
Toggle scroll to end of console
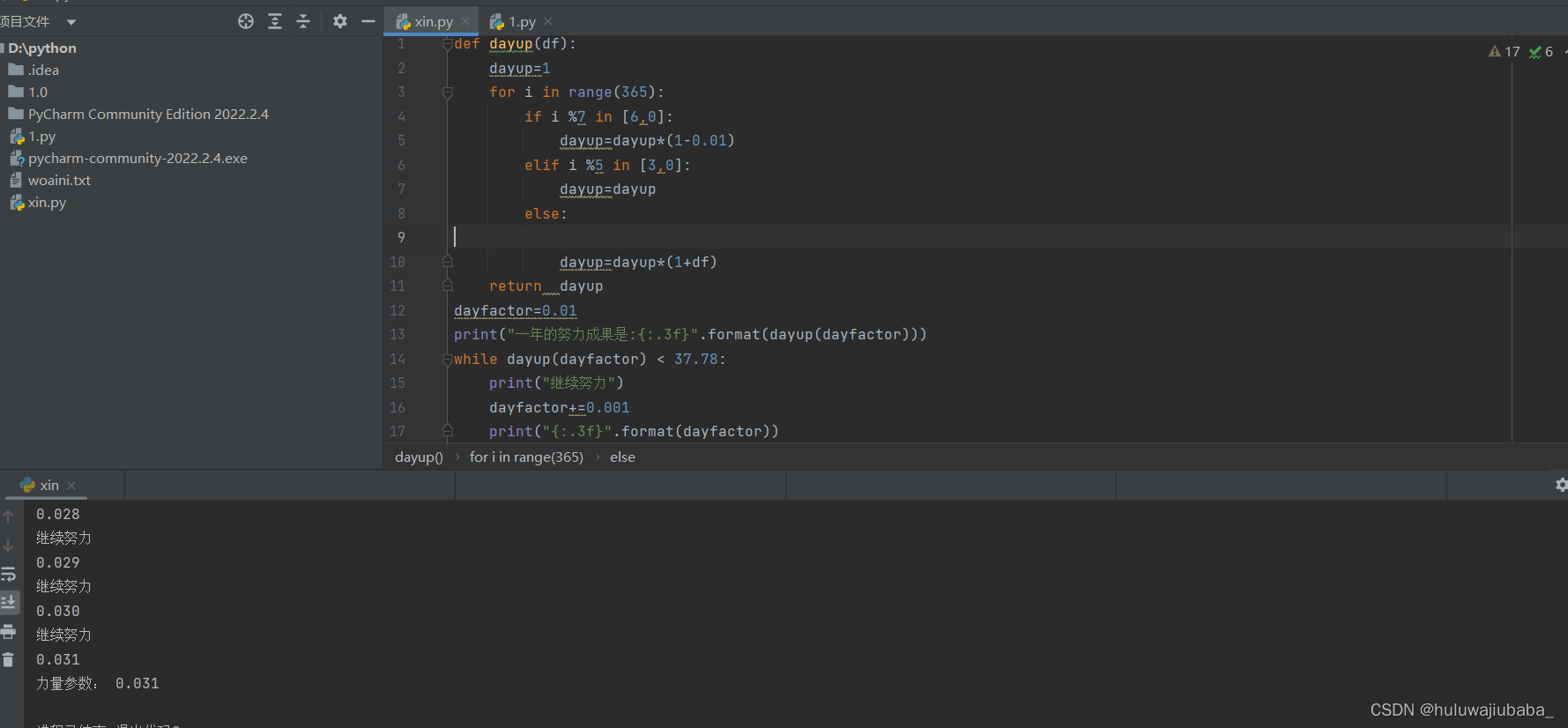[9, 603]
